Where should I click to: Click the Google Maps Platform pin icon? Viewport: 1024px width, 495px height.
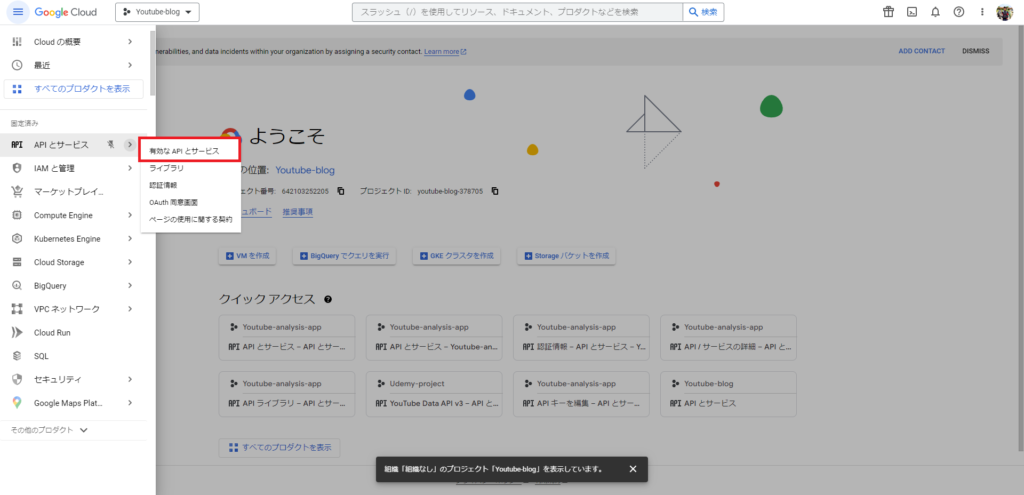(18, 403)
